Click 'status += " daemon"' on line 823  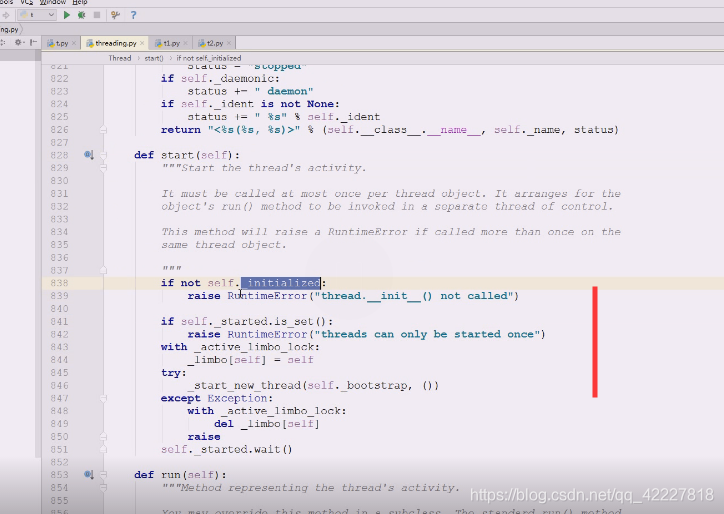[x=250, y=91]
